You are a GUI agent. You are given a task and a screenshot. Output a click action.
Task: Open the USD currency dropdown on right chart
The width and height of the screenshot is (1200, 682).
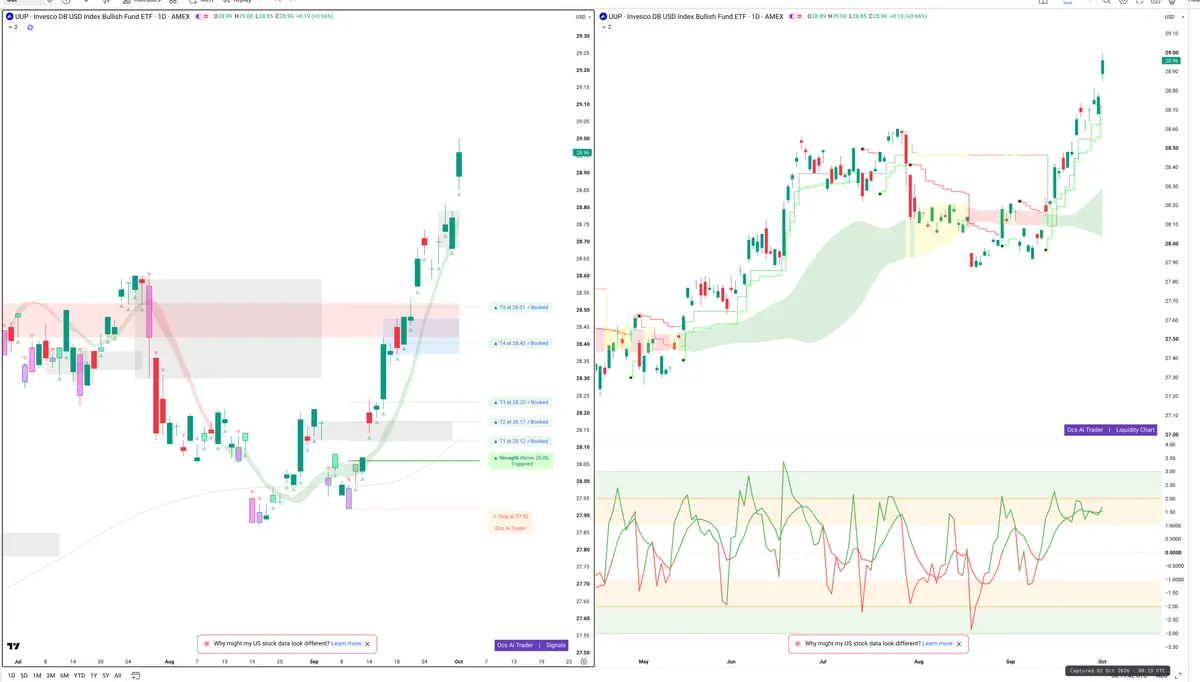coord(1173,17)
